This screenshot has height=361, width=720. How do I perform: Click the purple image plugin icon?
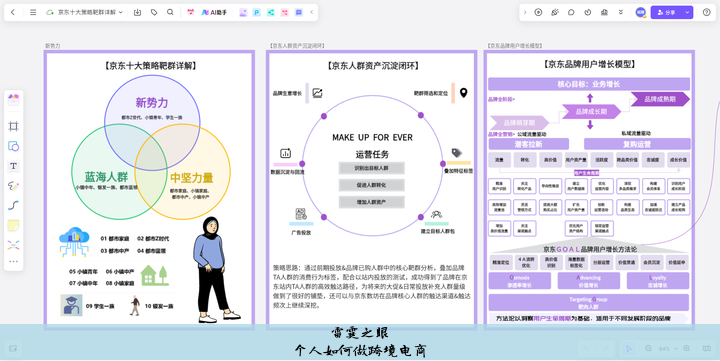click(243, 12)
